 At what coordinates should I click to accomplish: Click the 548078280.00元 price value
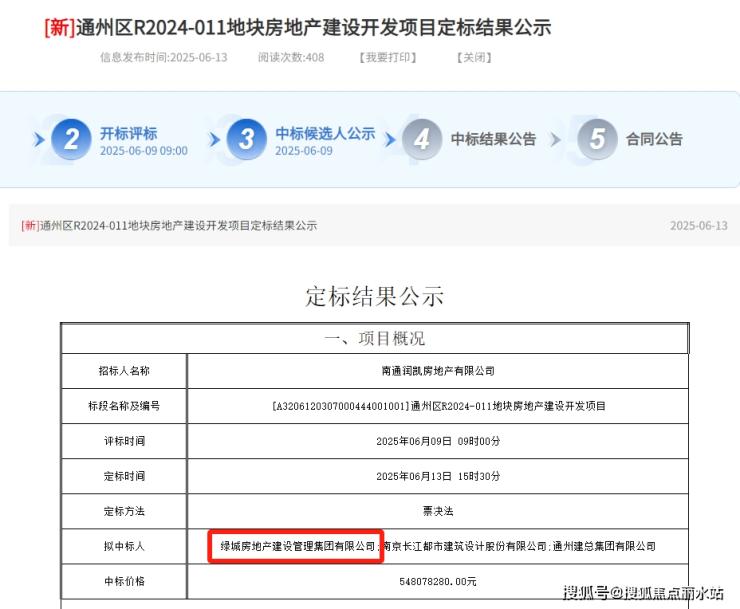point(438,581)
